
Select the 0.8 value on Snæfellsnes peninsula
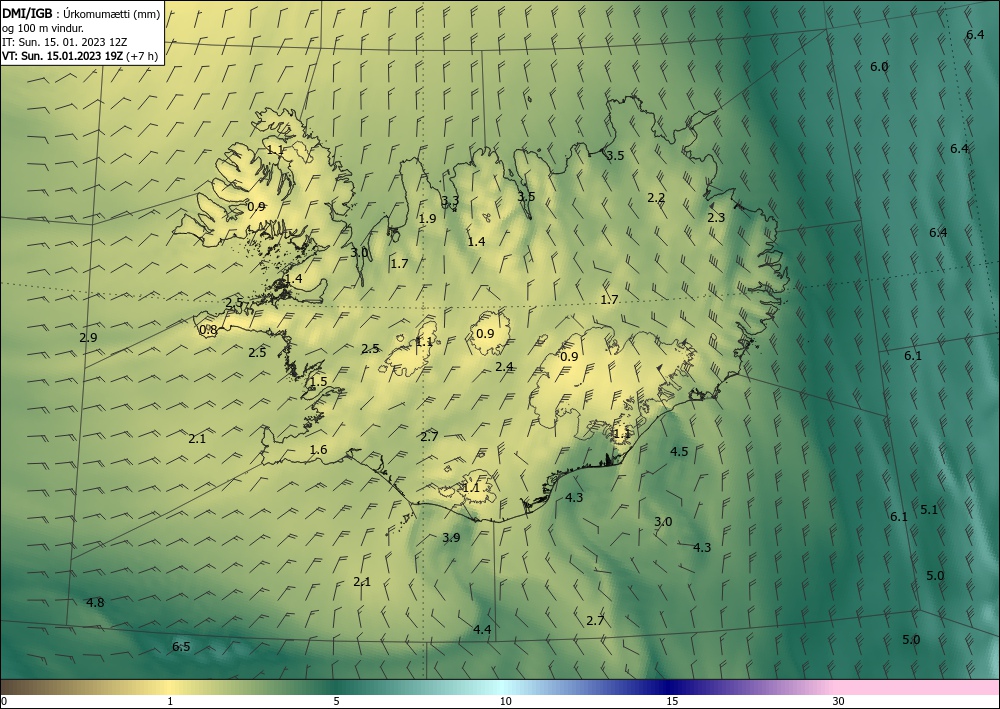pos(208,330)
